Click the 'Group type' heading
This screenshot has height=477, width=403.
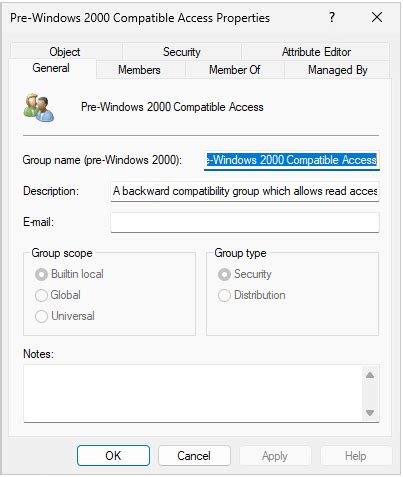click(x=240, y=253)
